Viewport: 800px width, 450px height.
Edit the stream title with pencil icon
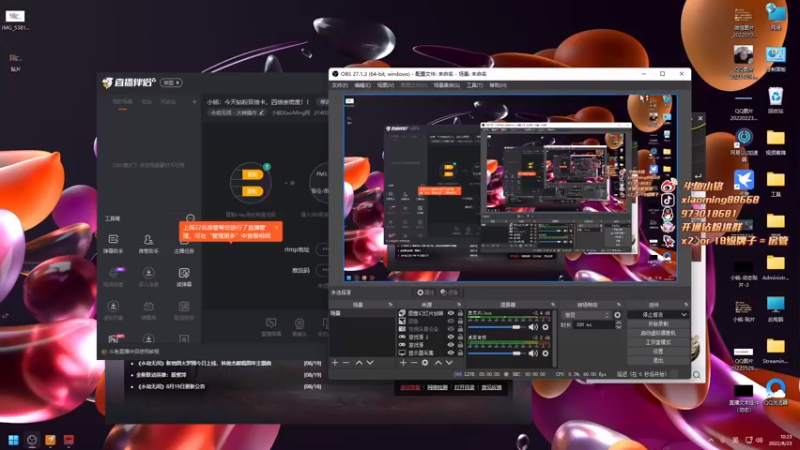262,112
